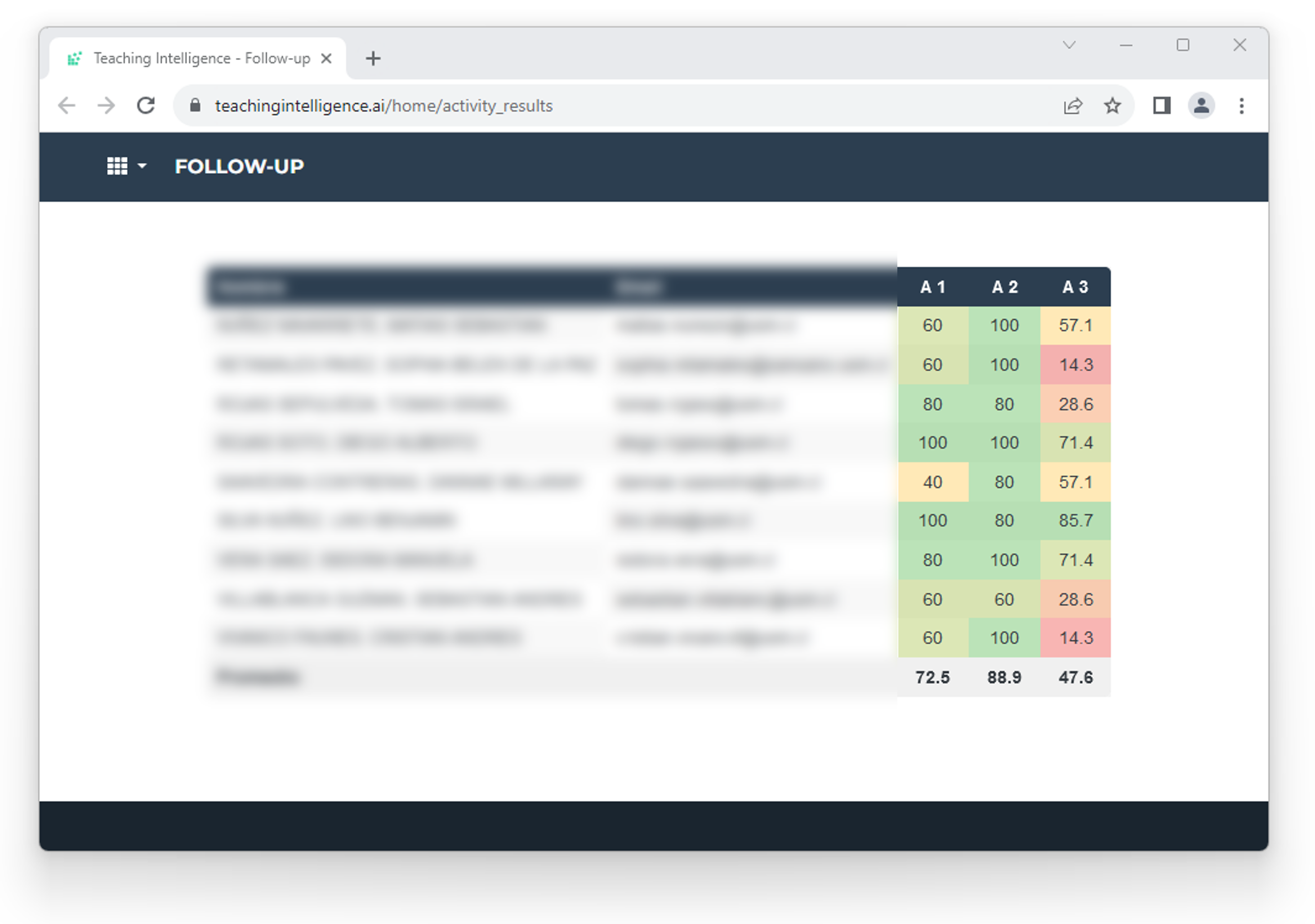
Task: Expand the tab search chevron
Action: point(1069,45)
